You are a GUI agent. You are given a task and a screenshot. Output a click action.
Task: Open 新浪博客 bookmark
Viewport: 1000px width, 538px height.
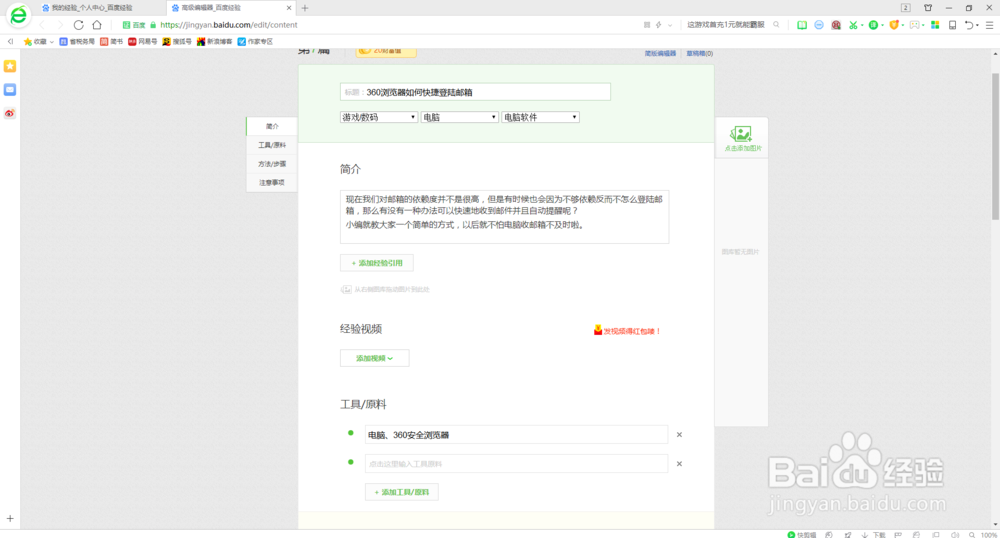214,41
